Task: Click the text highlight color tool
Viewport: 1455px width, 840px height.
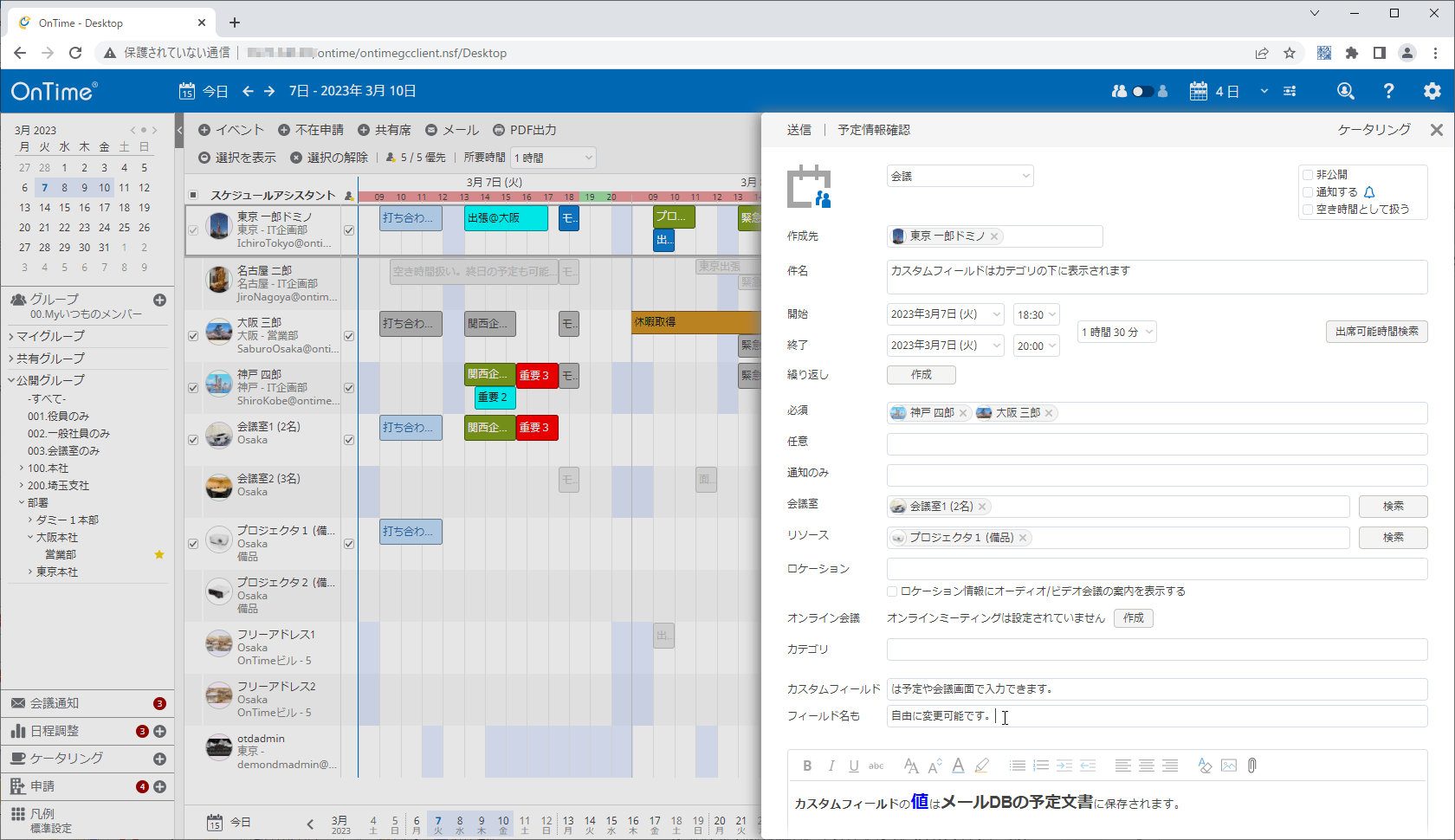Action: [981, 766]
